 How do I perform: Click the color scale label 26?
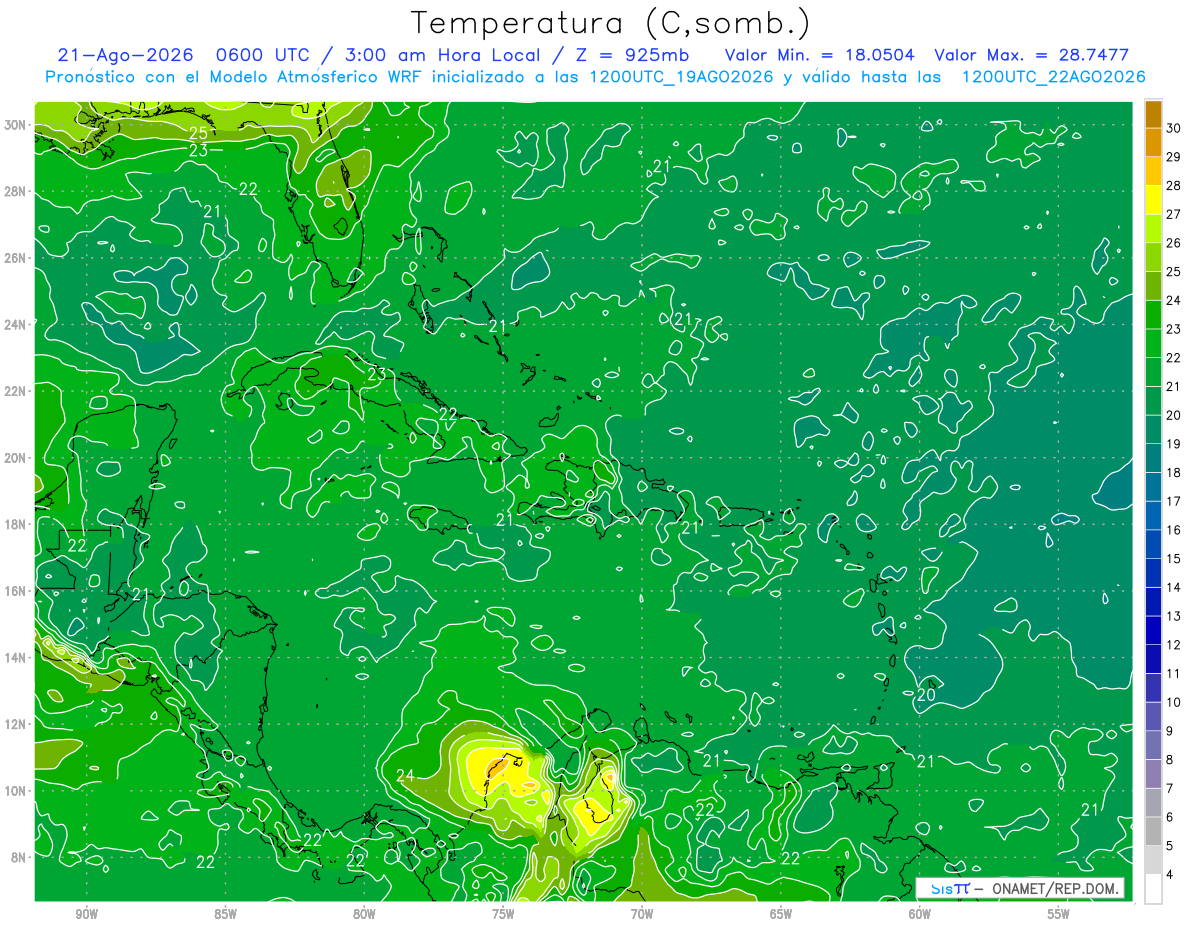1174,243
